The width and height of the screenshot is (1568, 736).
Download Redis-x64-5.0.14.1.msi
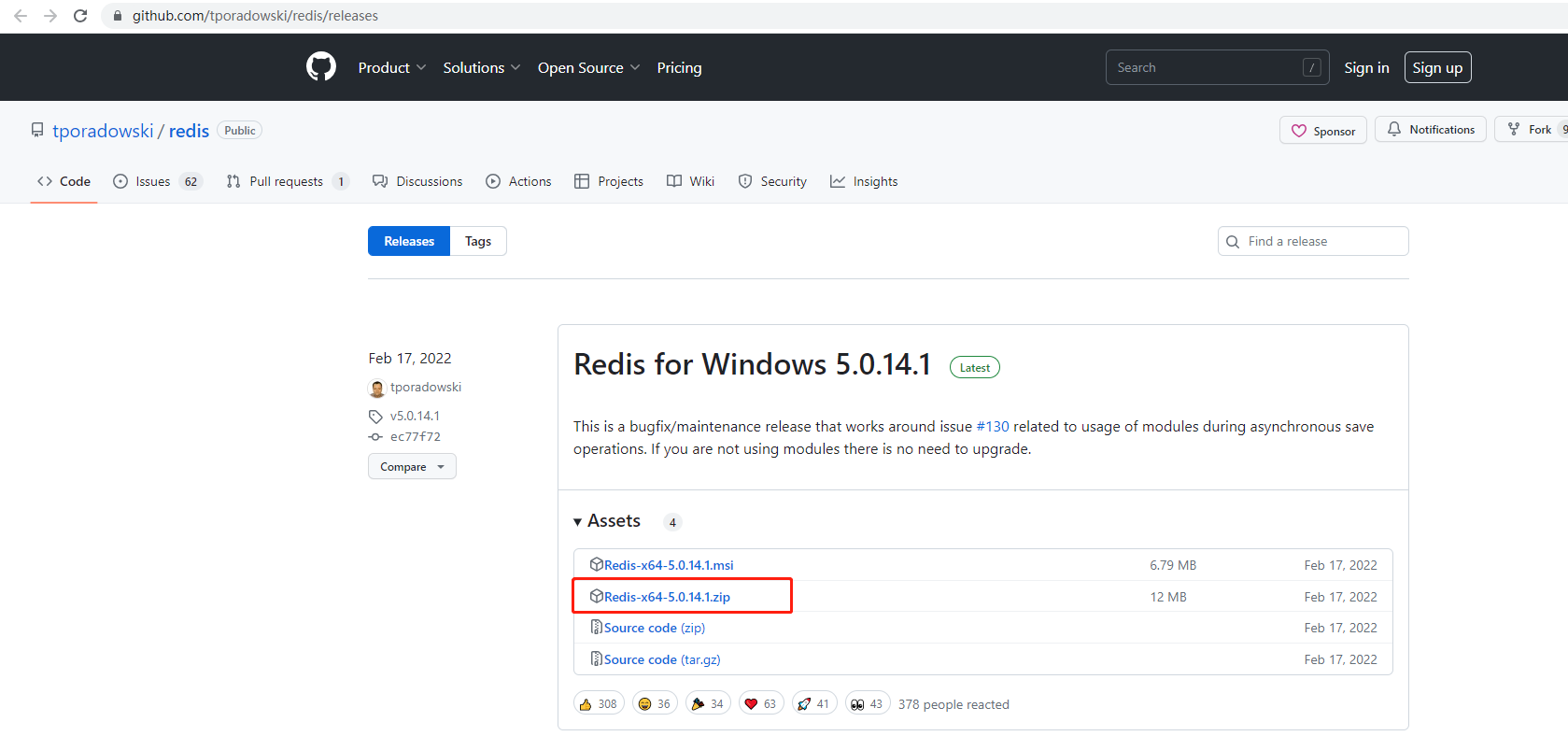[x=669, y=565]
